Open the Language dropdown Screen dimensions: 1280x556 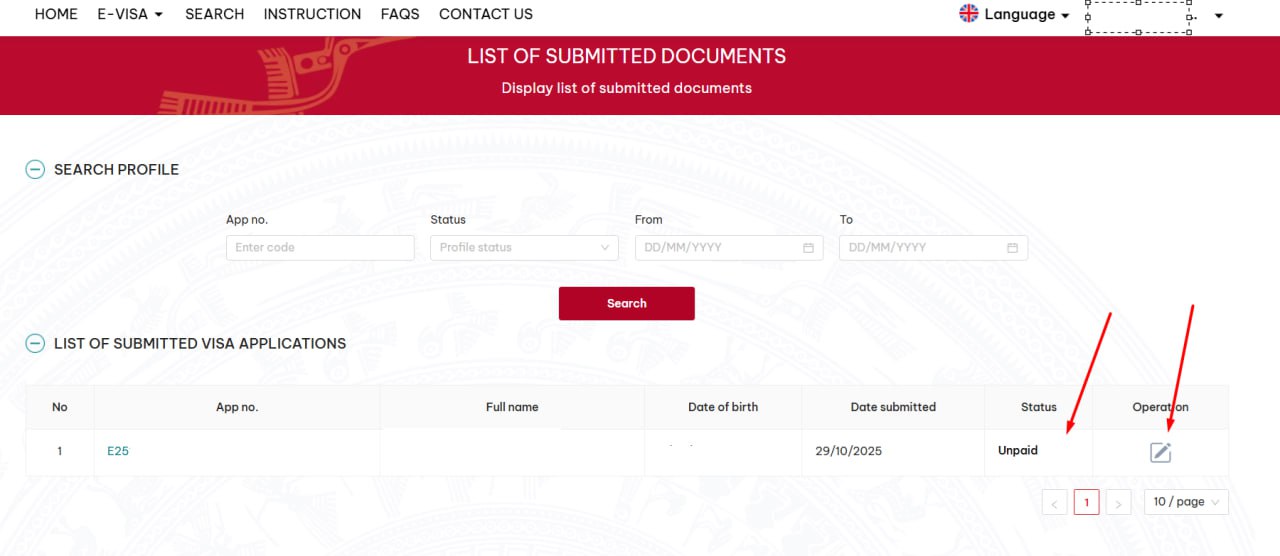click(1026, 14)
